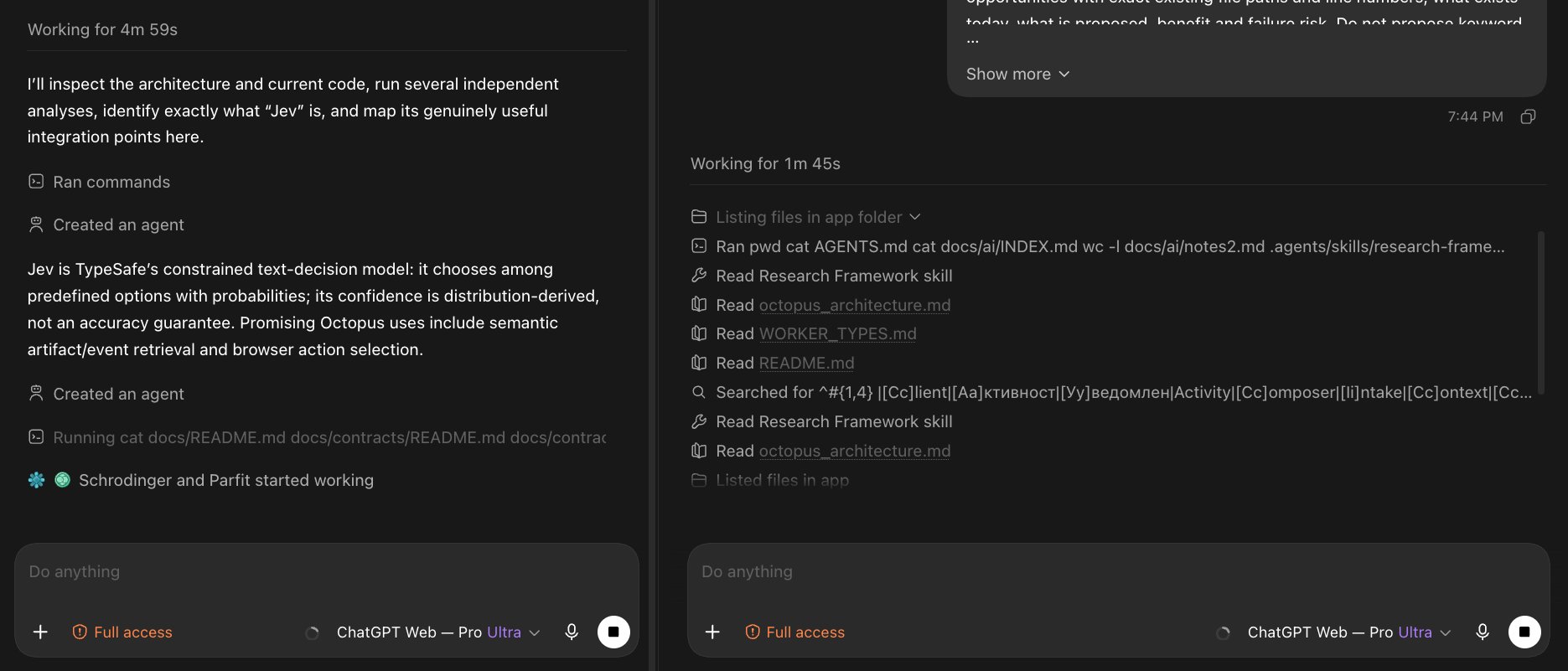The image size is (1568, 671).
Task: Click the microphone icon in the right composer
Action: pyautogui.click(x=1483, y=632)
